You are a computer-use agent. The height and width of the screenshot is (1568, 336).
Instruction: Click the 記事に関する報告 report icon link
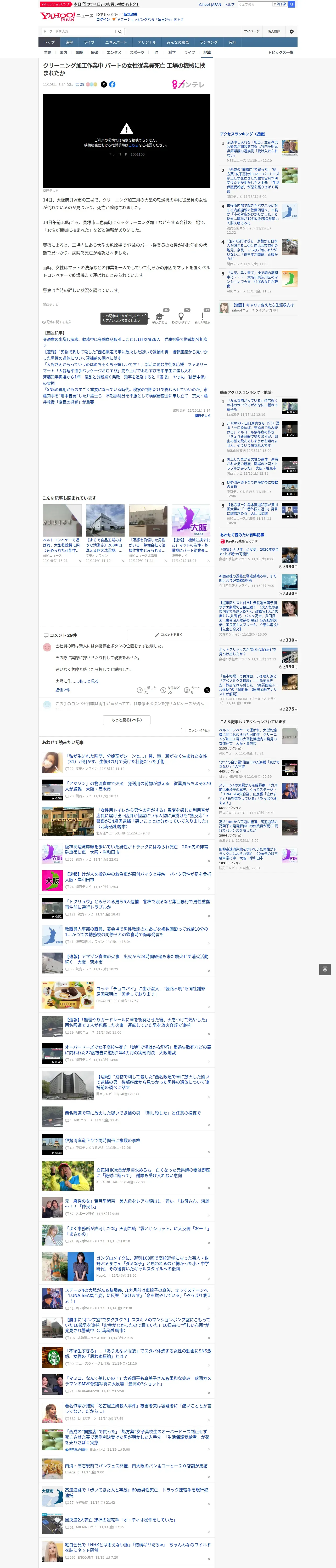[57, 322]
